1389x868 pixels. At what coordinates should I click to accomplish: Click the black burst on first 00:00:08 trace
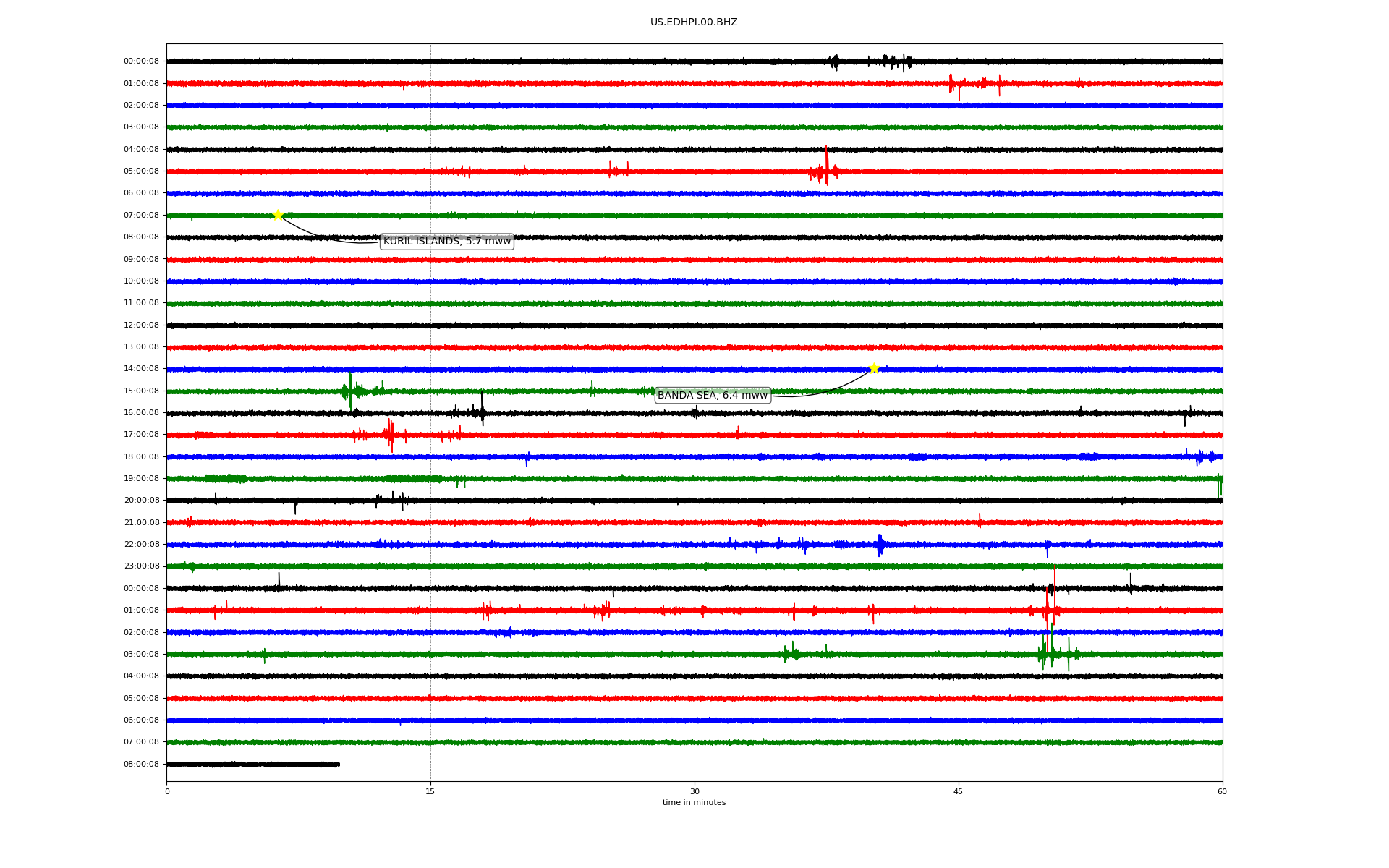pos(836,61)
